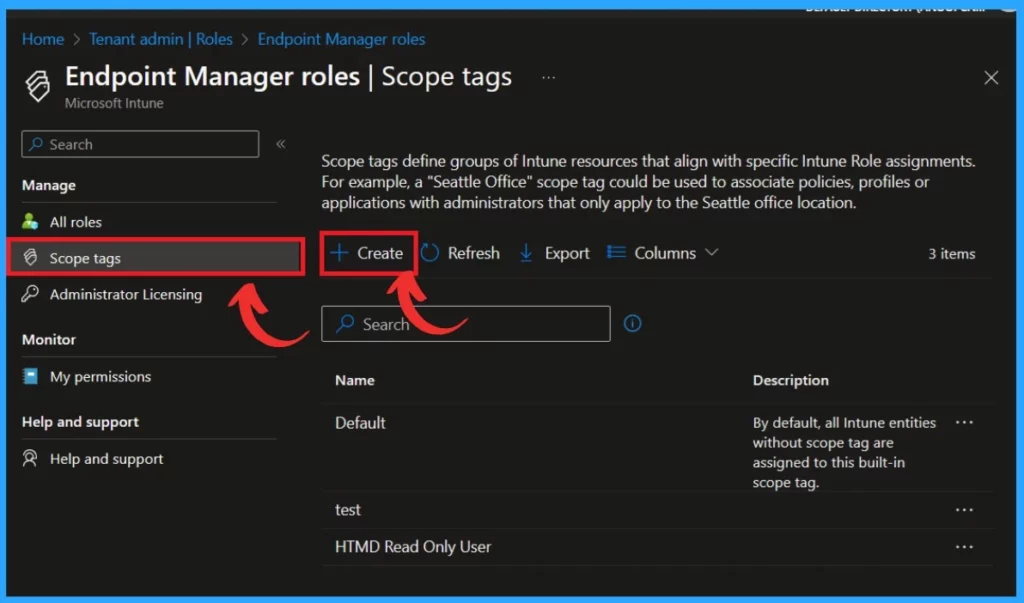Click the Scope tags page header icon
Image resolution: width=1024 pixels, height=603 pixels.
point(37,86)
